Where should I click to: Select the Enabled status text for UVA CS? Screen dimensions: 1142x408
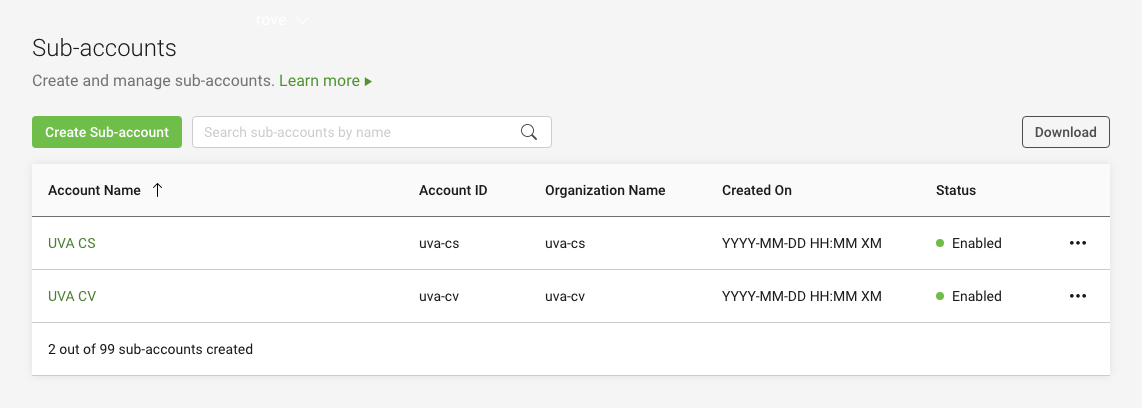tap(977, 243)
